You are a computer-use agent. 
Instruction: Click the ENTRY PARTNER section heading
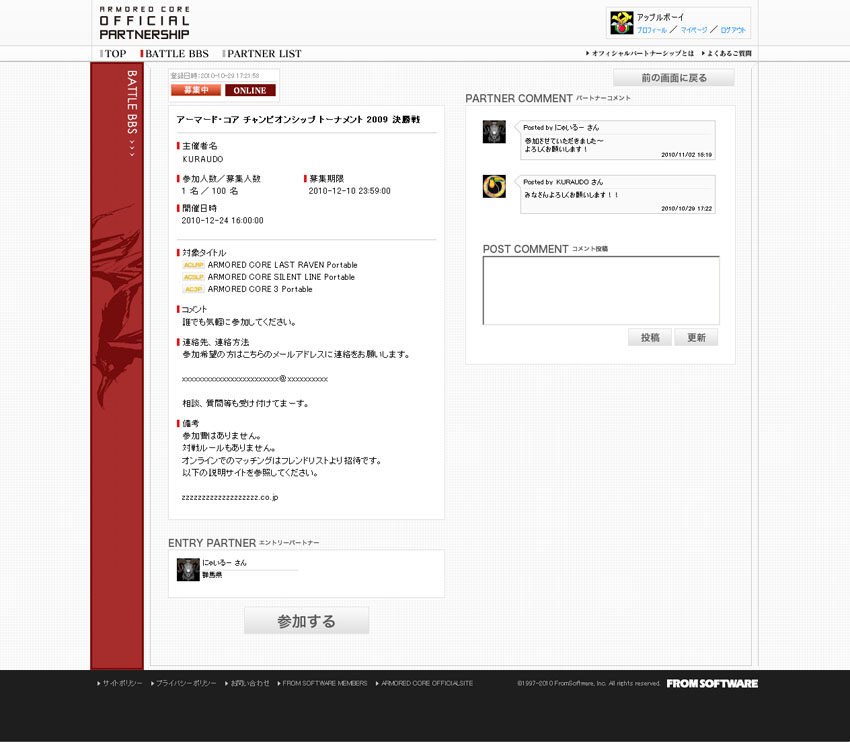point(243,543)
